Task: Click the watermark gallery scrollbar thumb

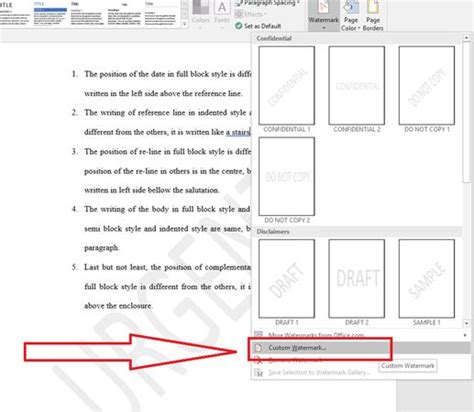Action: point(466,112)
